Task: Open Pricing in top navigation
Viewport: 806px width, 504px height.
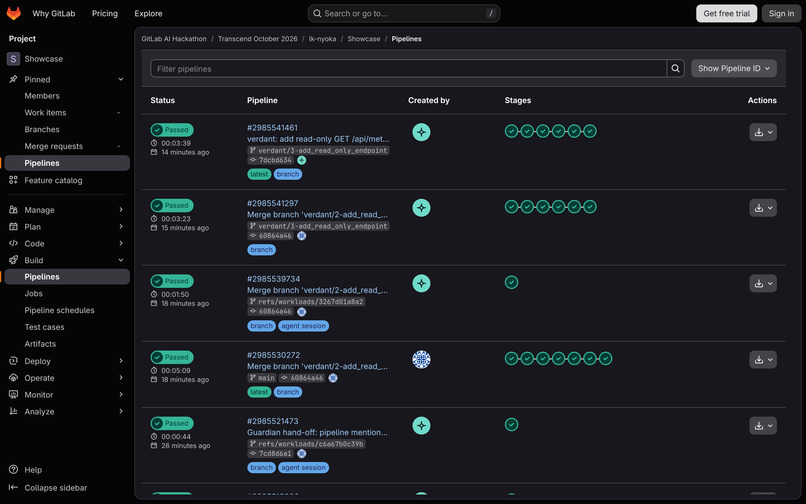Action: 105,13
